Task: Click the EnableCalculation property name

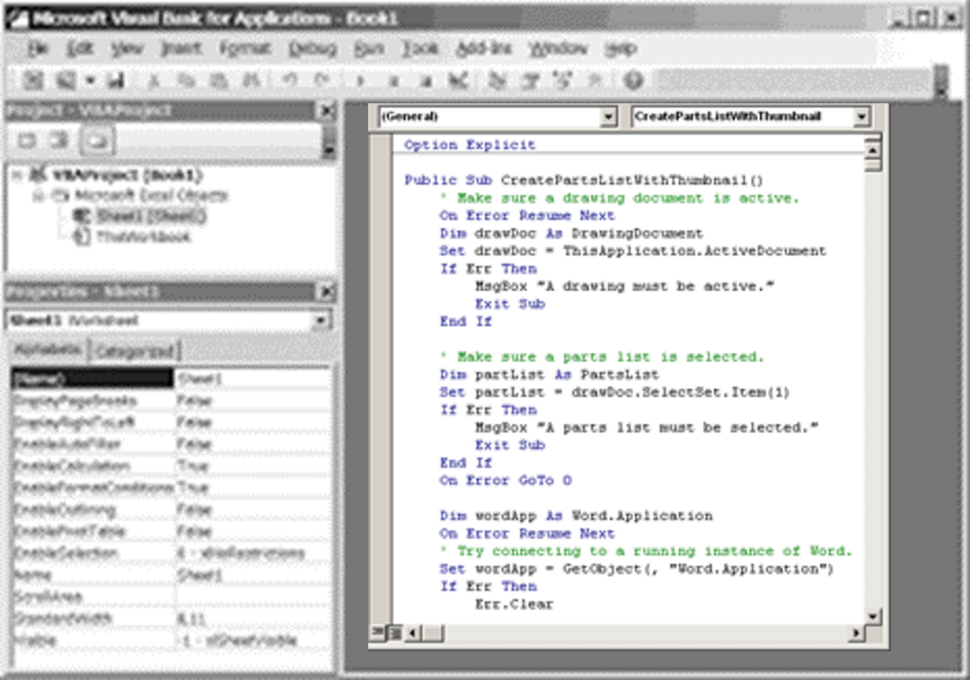Action: pos(71,466)
